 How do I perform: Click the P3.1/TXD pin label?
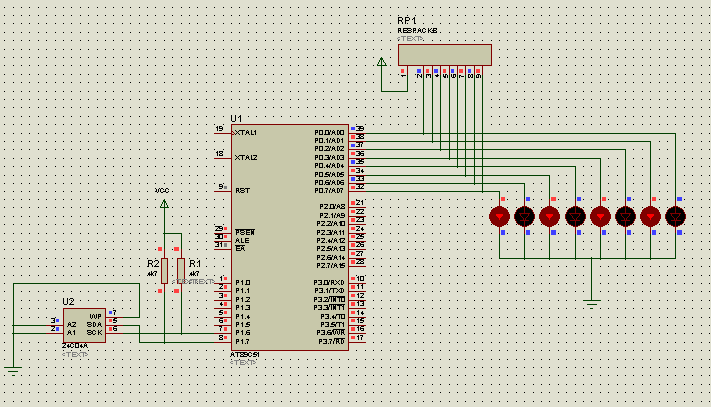point(329,291)
